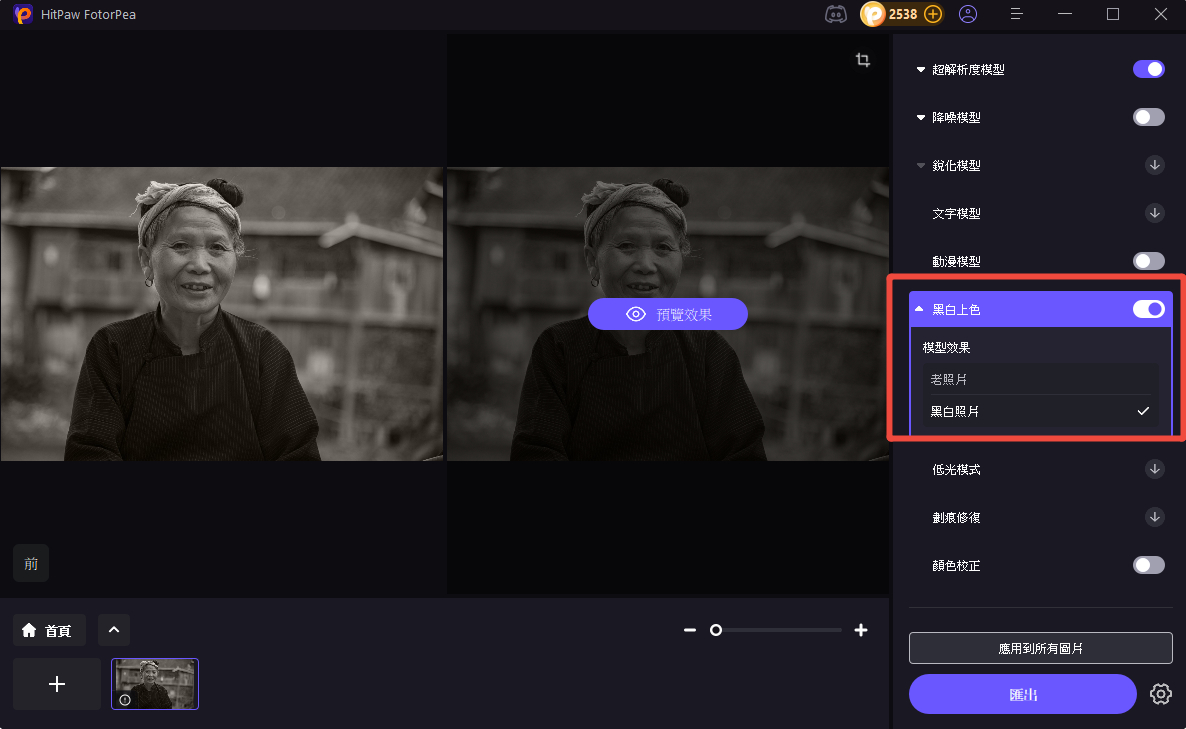Enable the 降噪模型 denoise toggle
The width and height of the screenshot is (1186, 729).
(x=1148, y=117)
